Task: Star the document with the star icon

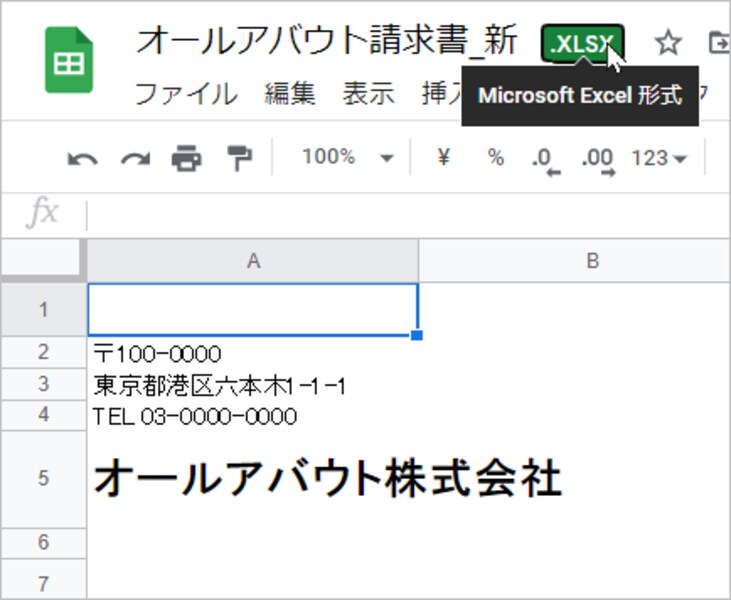Action: [668, 43]
